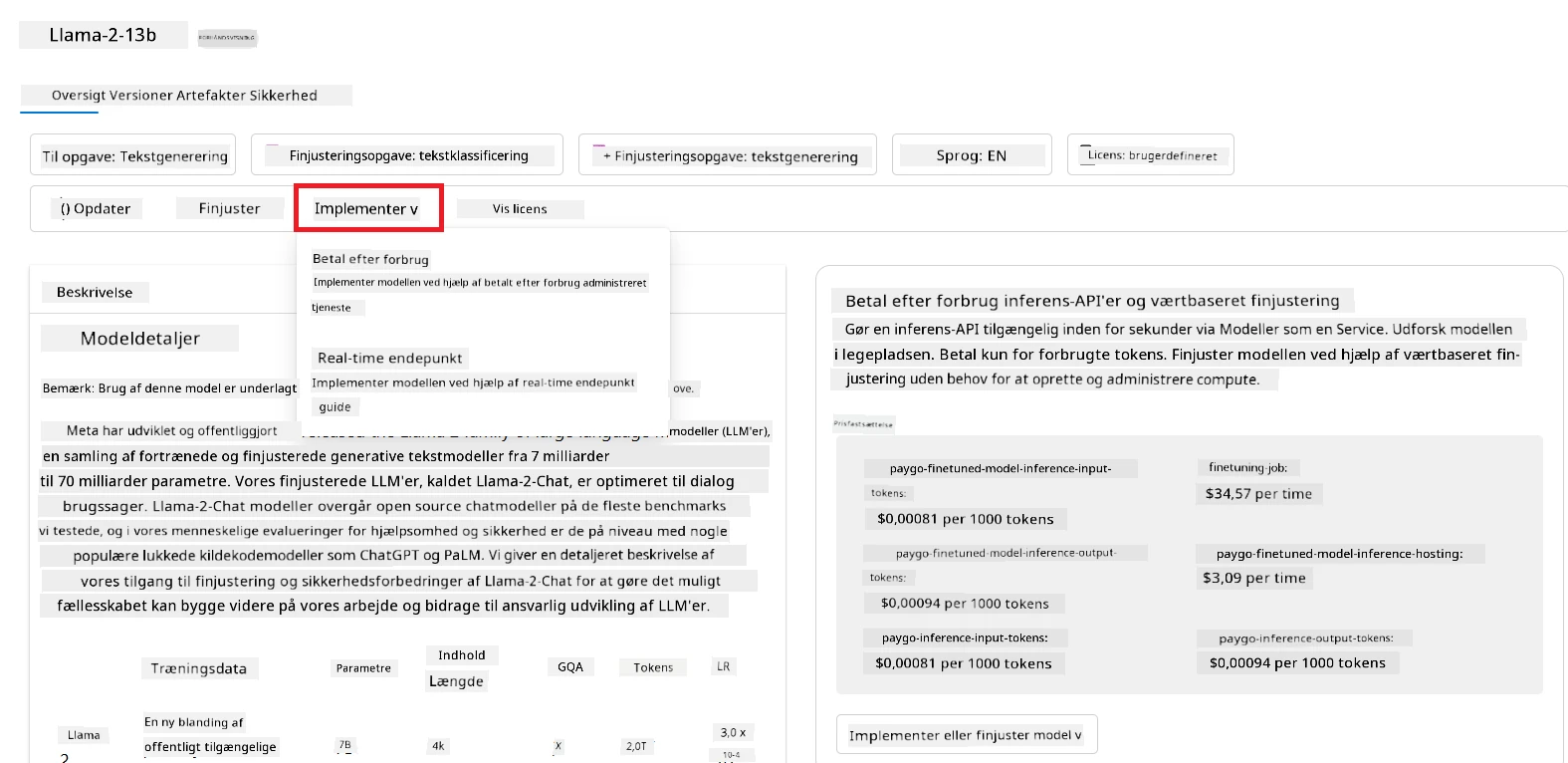
Task: Click Finjusteringsopgave: tekstklassificering tag
Action: point(407,155)
